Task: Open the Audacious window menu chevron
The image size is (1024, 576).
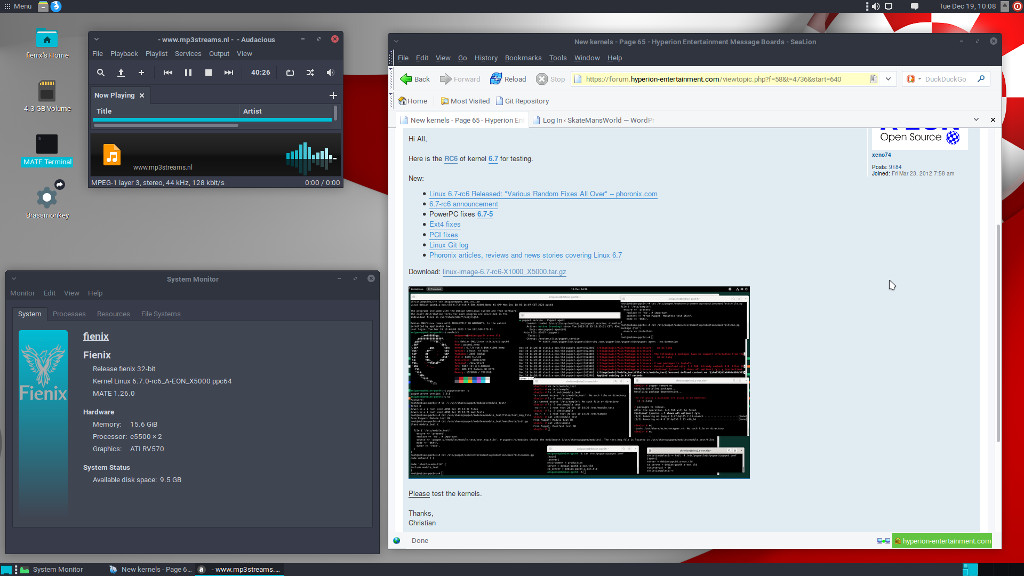Action: [97, 39]
